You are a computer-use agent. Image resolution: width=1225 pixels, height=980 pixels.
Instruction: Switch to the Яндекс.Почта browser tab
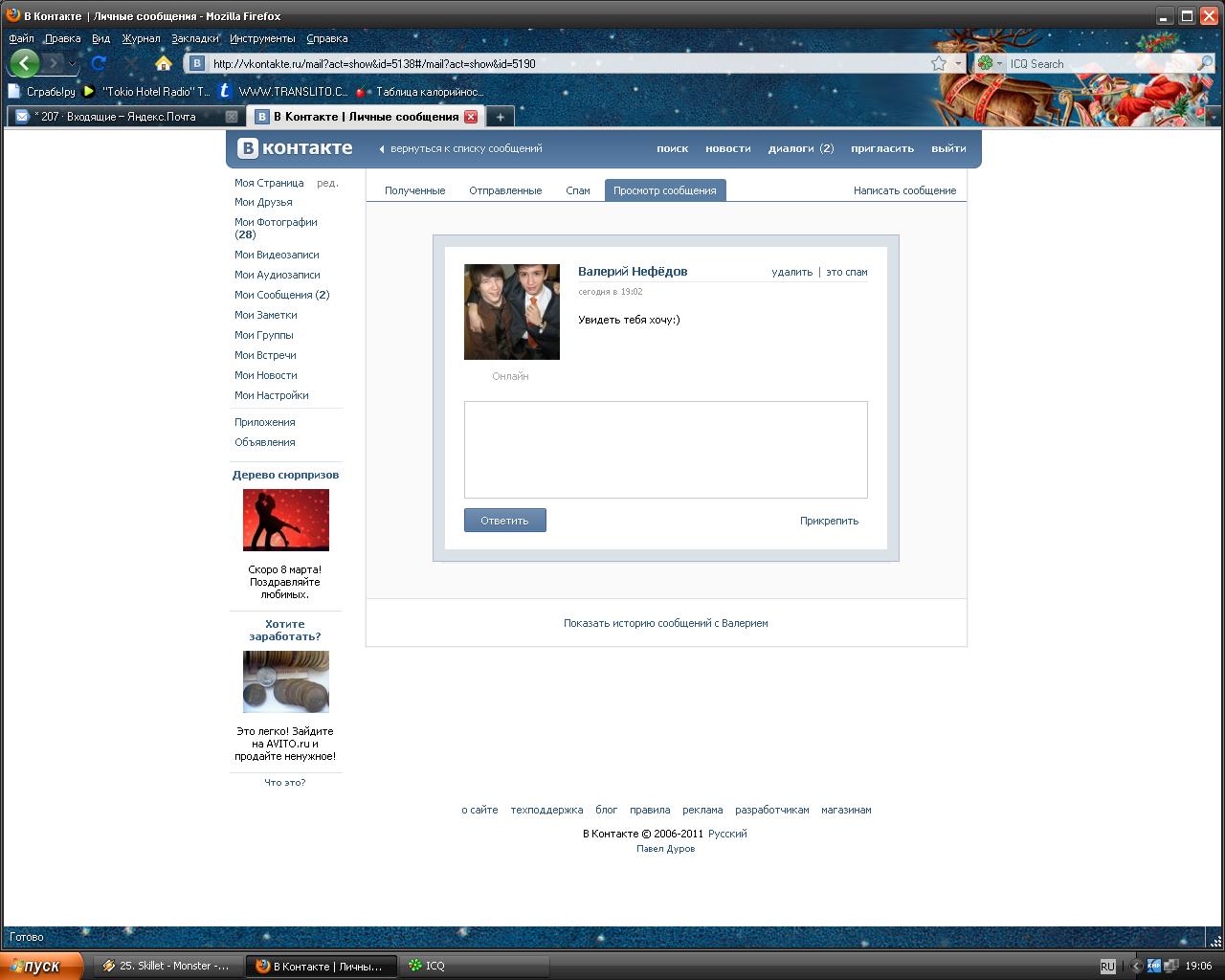click(124, 117)
